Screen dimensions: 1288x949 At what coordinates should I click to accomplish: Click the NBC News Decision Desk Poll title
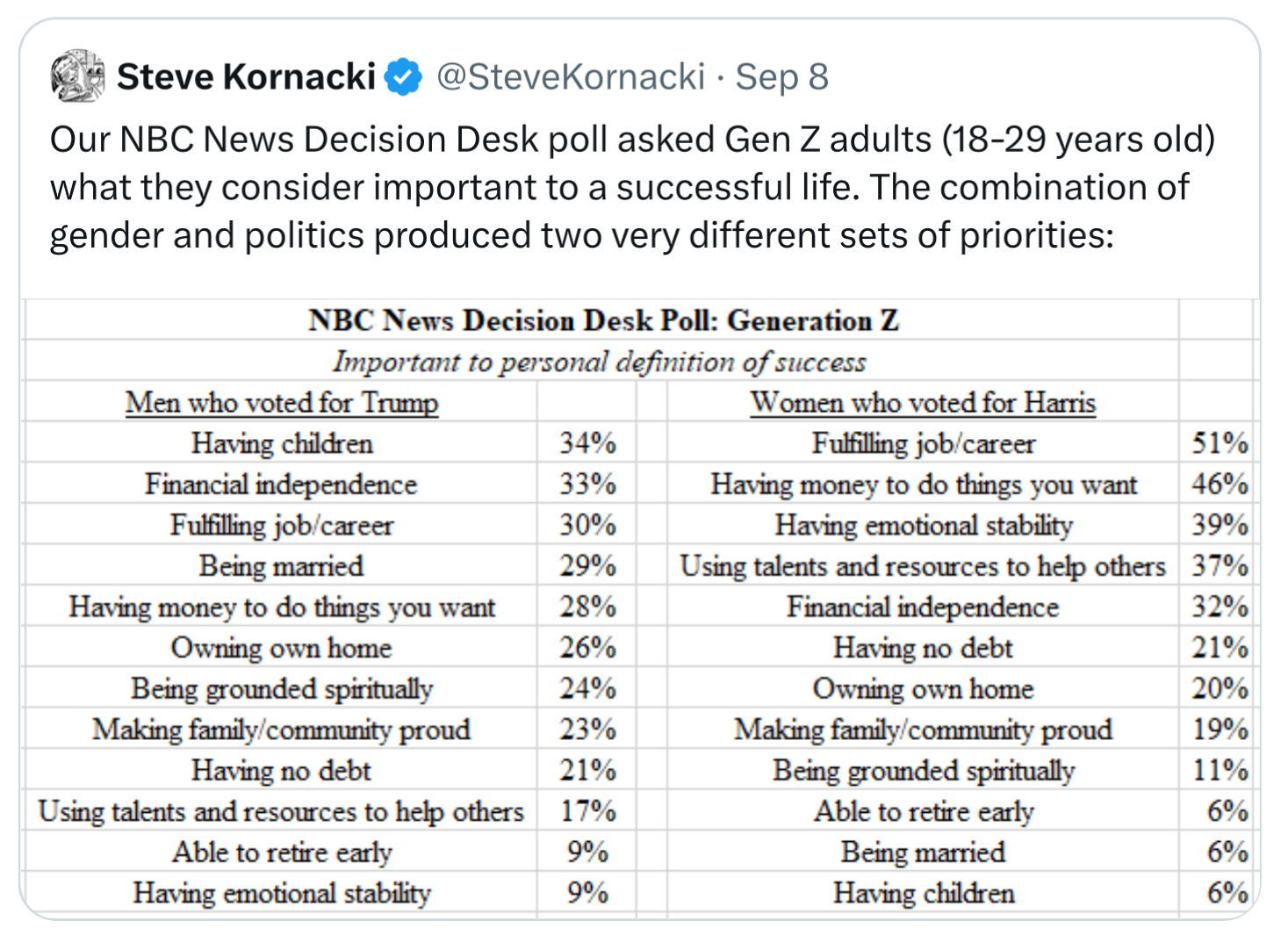(603, 320)
